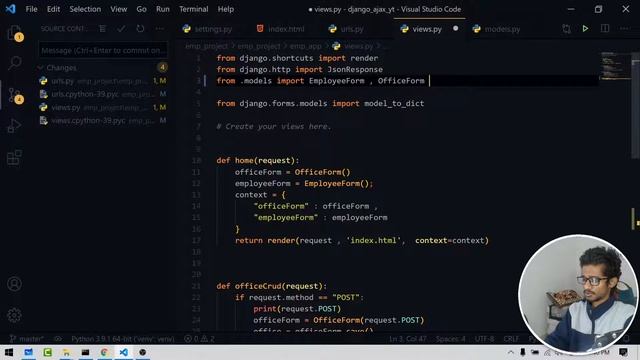The width and height of the screenshot is (640, 360).
Task: Open Help menu
Action: [226, 9]
